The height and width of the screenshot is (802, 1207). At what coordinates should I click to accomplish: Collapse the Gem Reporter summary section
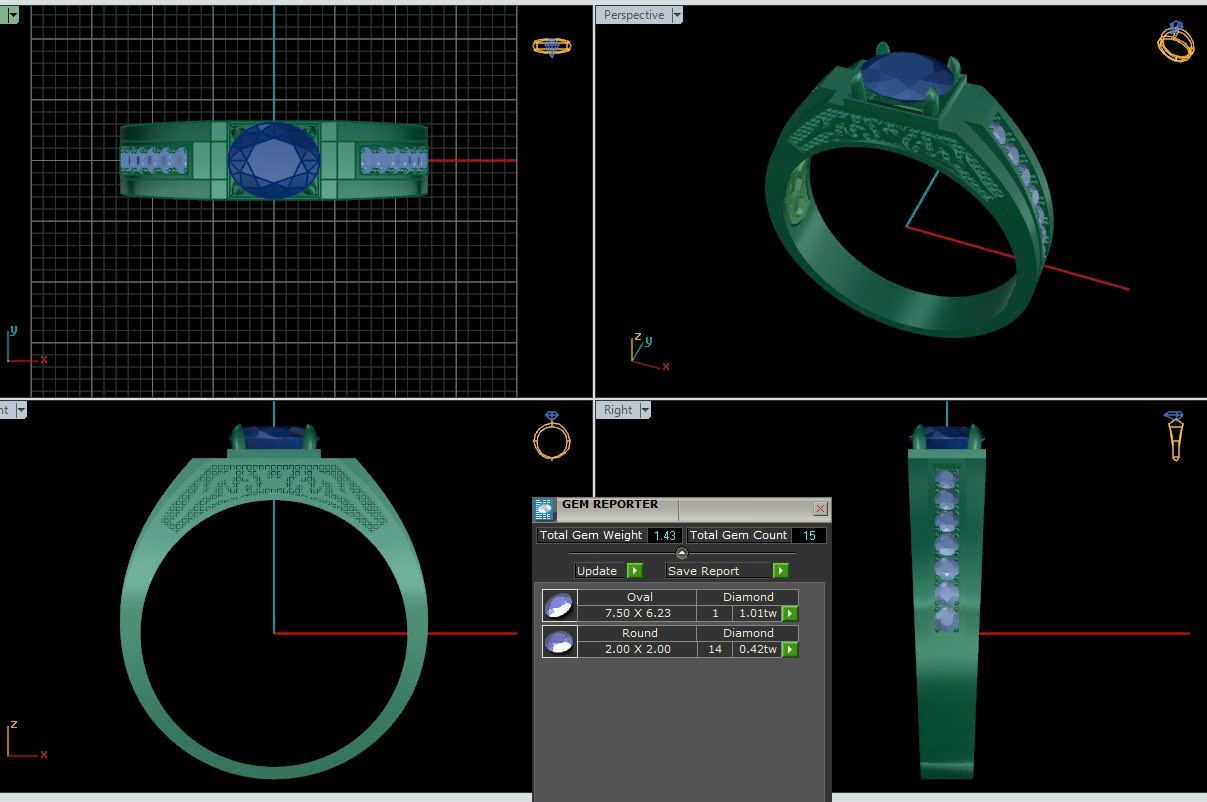682,553
